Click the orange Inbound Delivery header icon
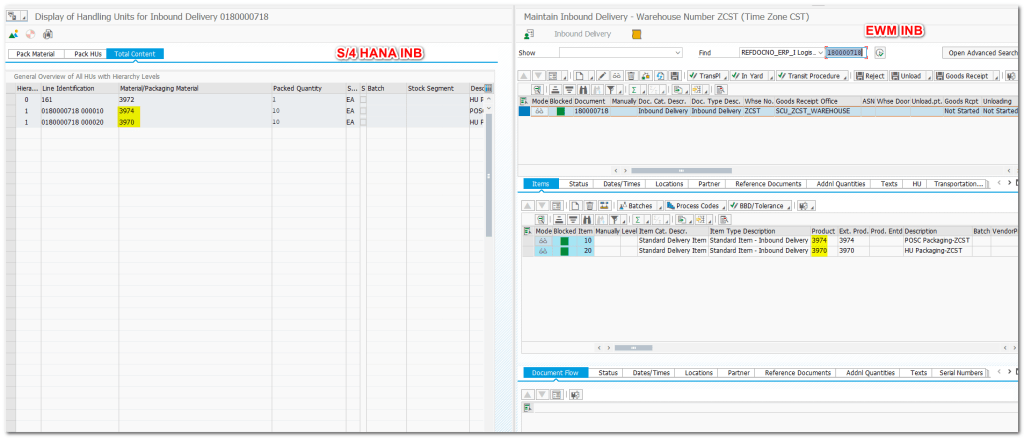1024x438 pixels. 637,34
